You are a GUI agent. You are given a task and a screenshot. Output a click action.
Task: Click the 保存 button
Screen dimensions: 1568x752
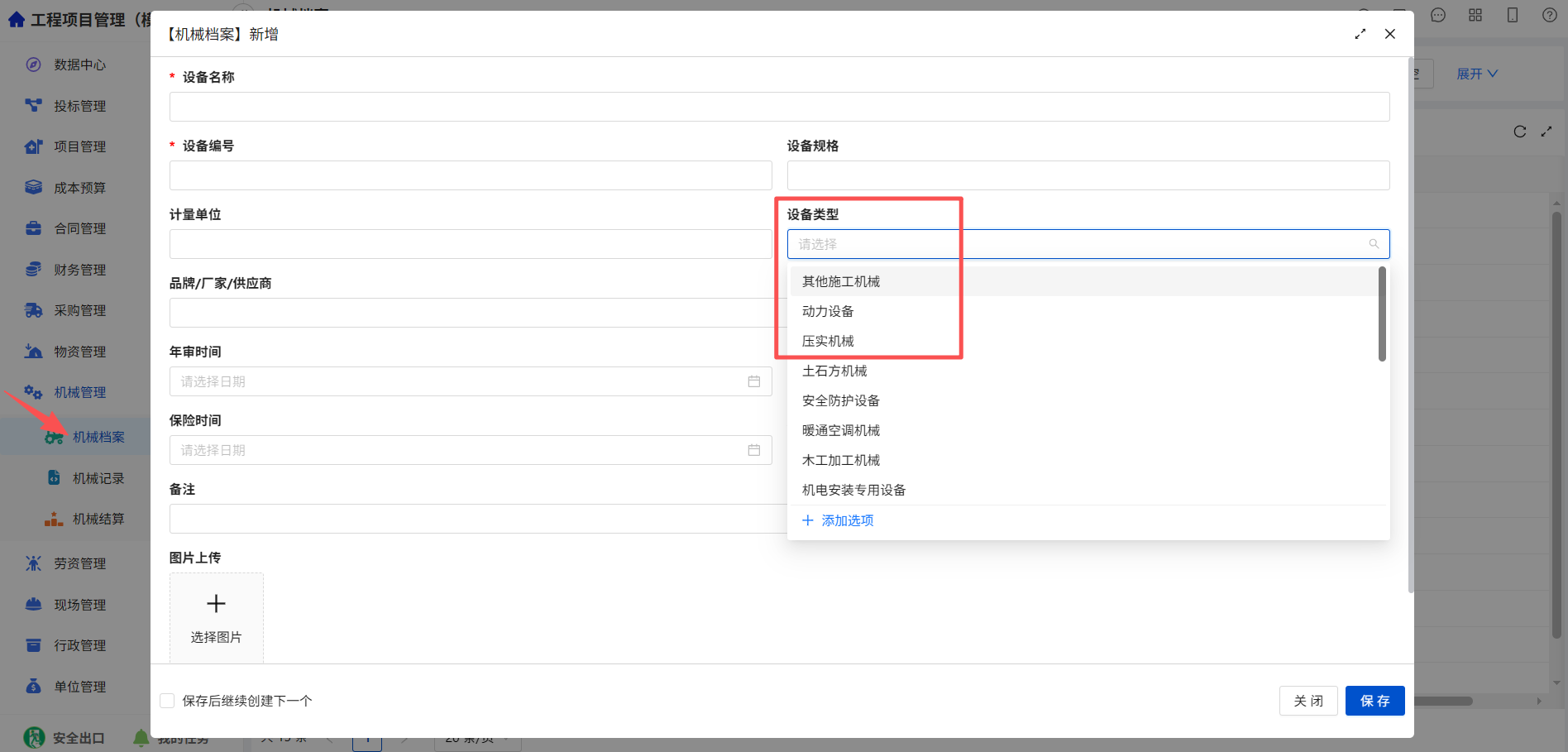(1374, 701)
